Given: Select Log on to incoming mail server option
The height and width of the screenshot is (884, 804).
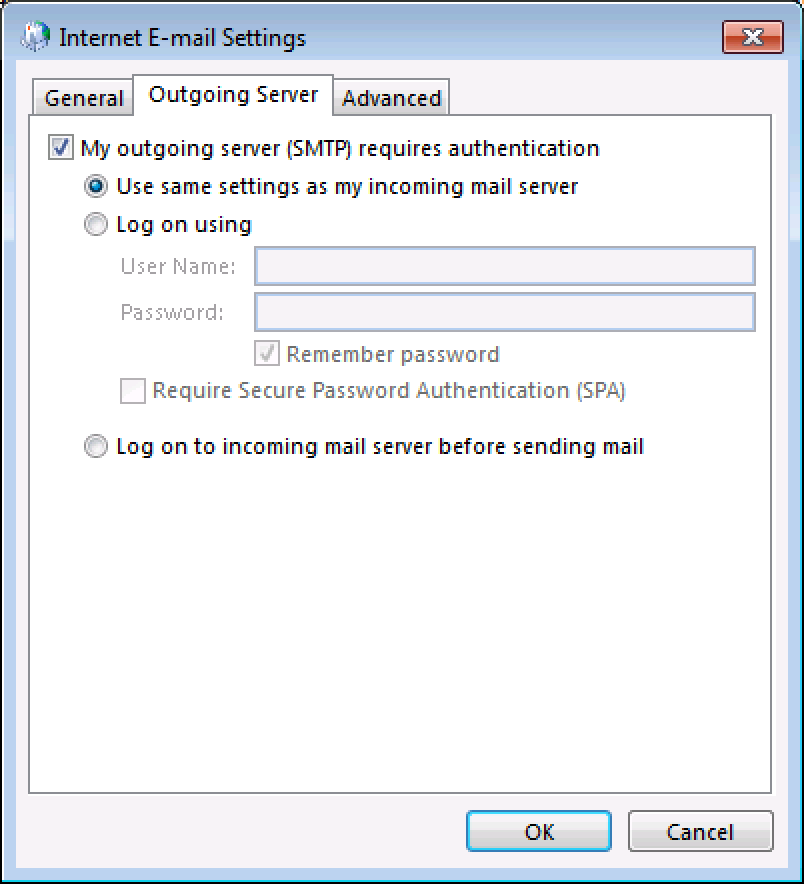Looking at the screenshot, I should [x=95, y=446].
